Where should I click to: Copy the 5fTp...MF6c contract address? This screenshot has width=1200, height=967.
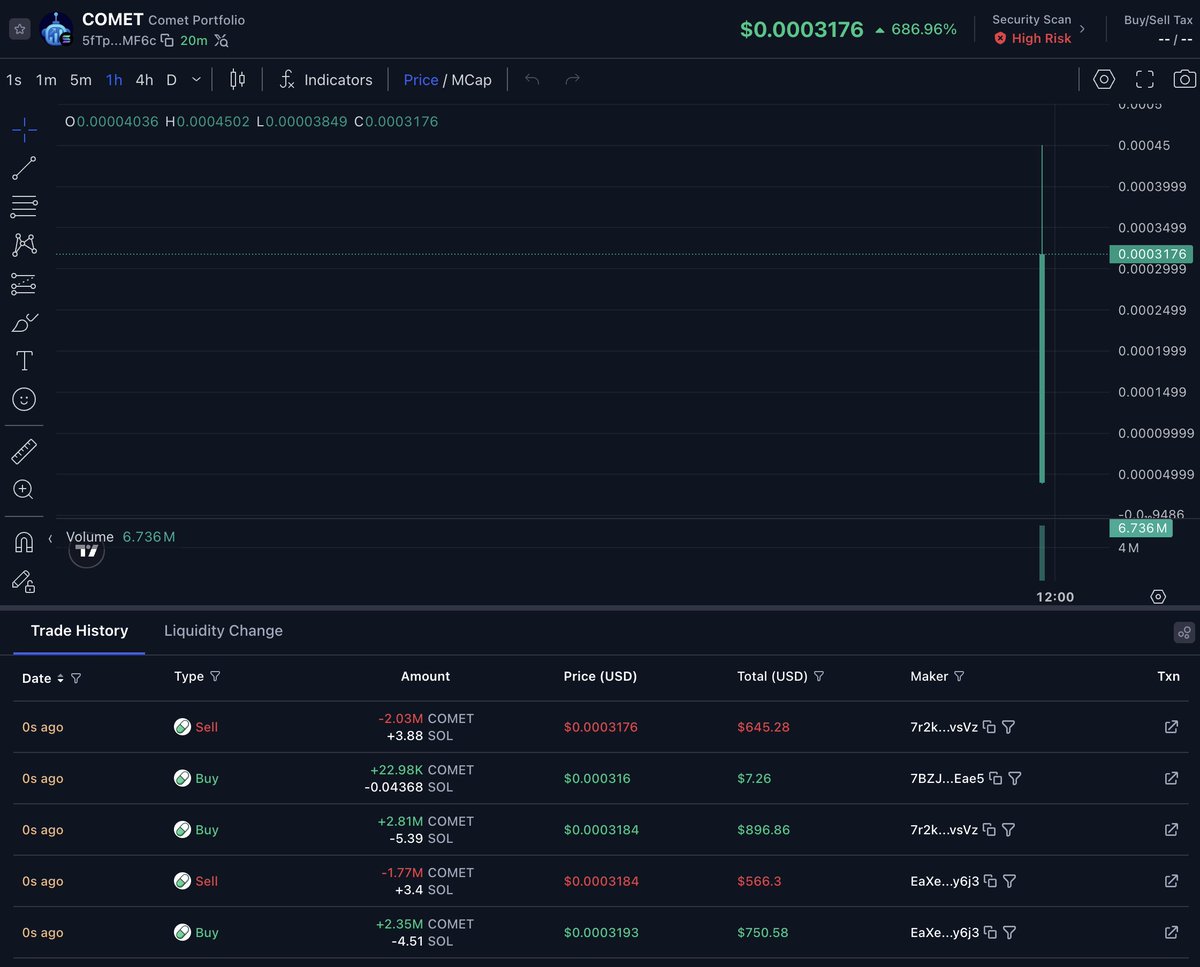point(167,41)
